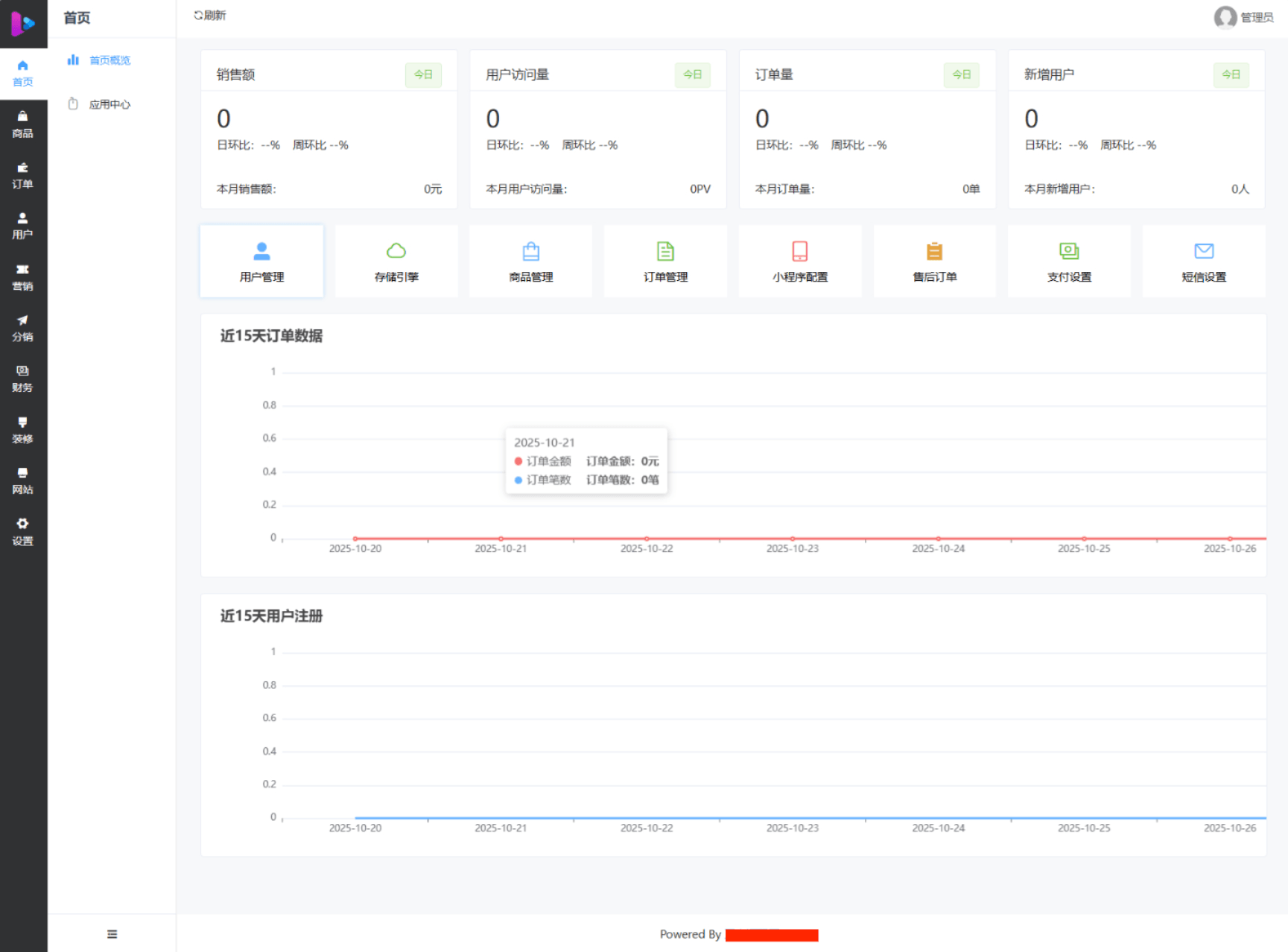Screen dimensions: 1288x952
Task: Open the Powered By link at page bottom
Action: [772, 935]
